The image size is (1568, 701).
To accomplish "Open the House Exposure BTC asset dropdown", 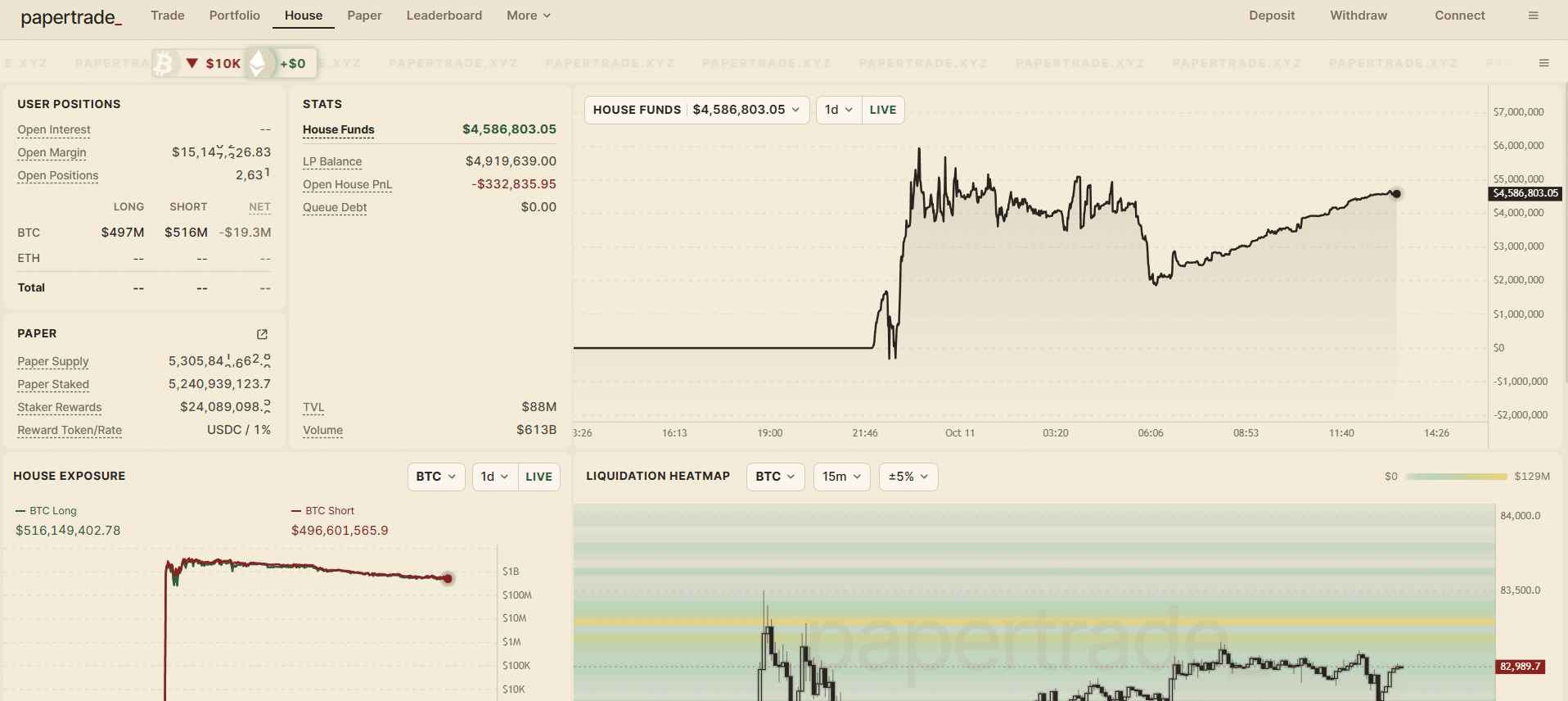I will coord(436,477).
